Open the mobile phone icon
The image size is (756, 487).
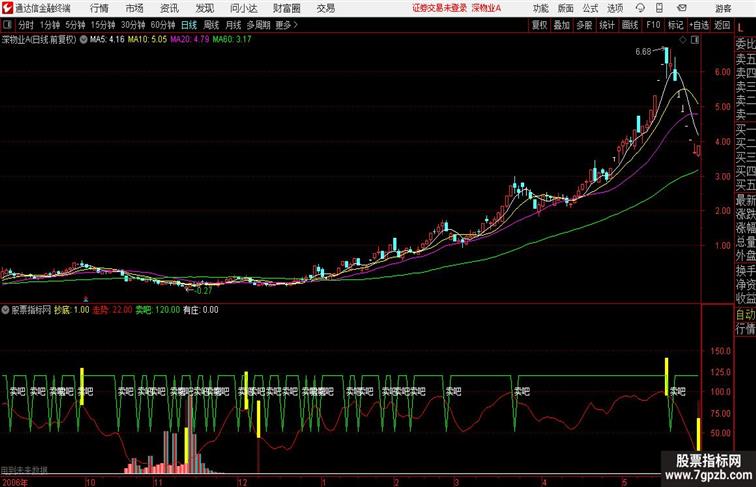pyautogui.click(x=659, y=8)
